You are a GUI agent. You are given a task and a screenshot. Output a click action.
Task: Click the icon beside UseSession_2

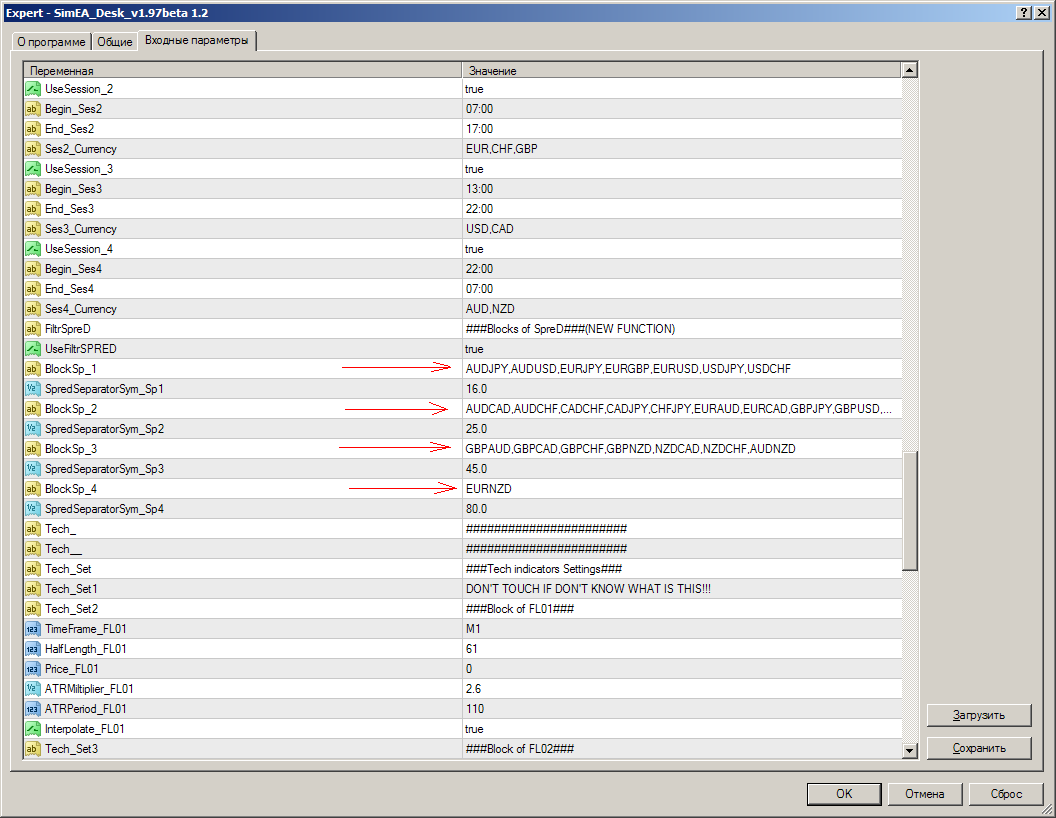(32, 89)
